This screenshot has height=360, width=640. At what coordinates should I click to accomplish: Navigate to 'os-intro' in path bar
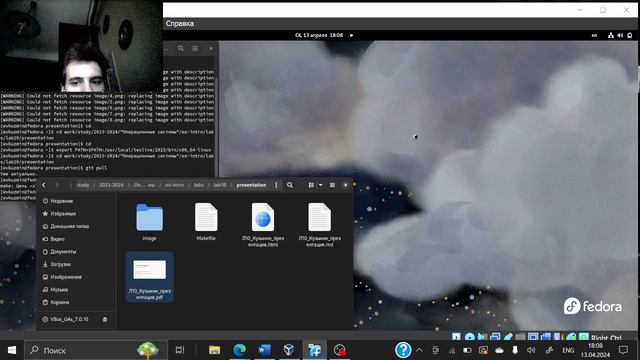[175, 185]
